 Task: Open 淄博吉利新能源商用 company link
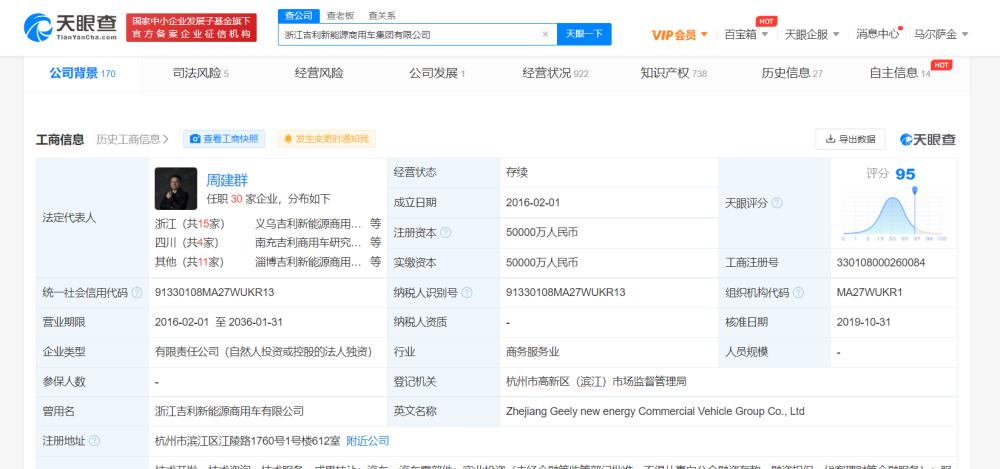pyautogui.click(x=309, y=262)
